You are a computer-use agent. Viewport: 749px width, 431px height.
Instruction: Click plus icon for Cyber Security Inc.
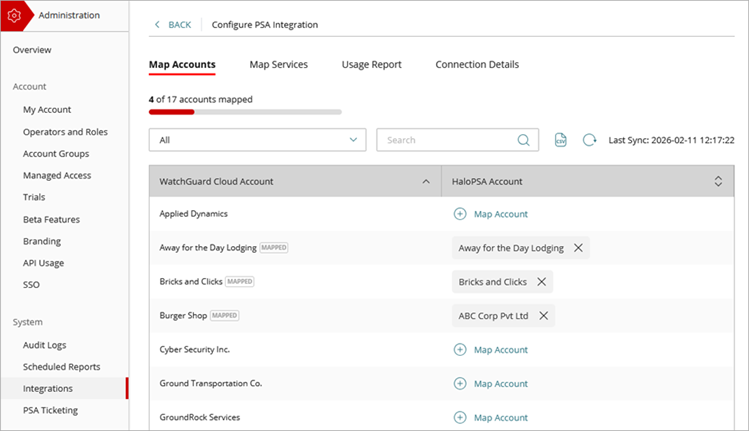point(460,349)
